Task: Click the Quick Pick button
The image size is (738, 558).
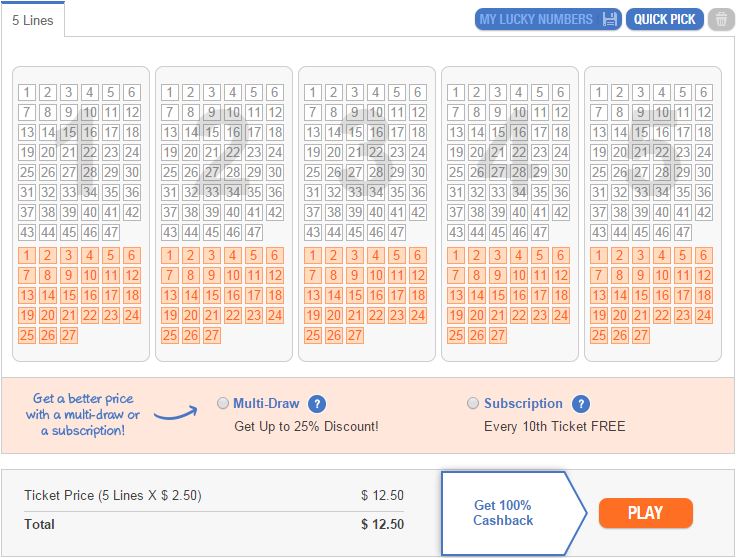Action: click(x=665, y=20)
